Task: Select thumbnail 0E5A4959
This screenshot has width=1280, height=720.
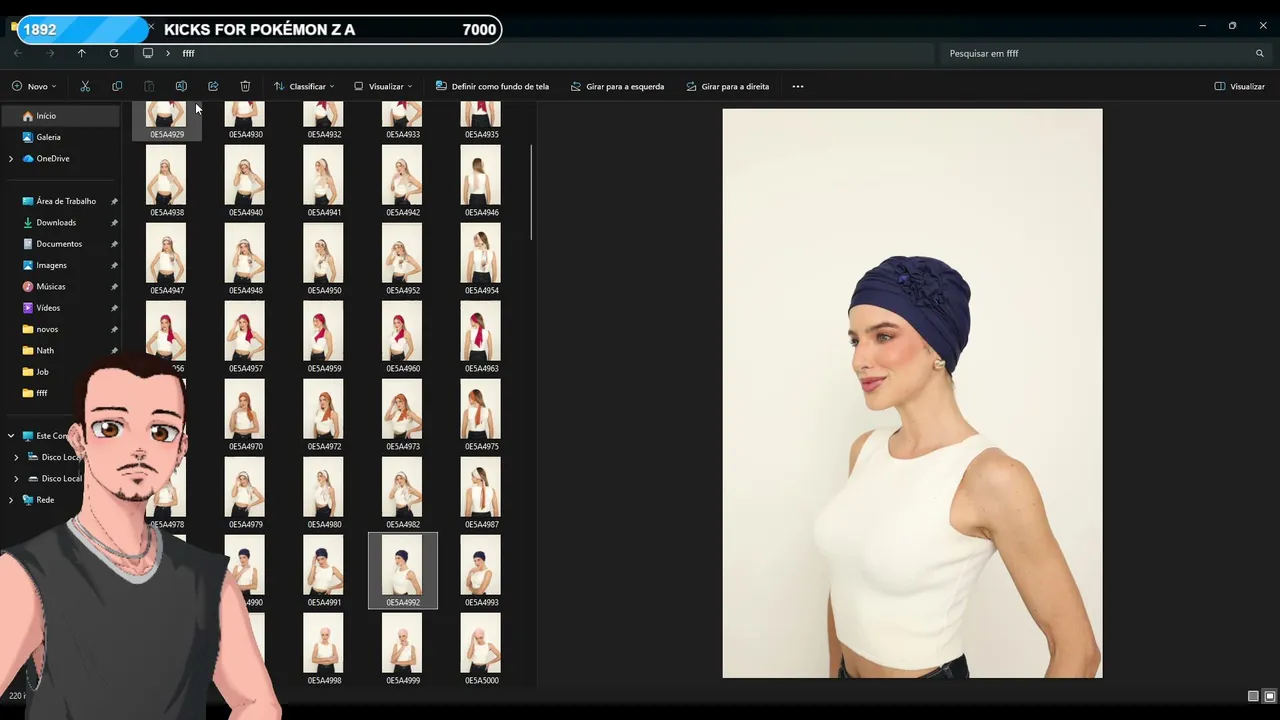Action: [x=324, y=337]
